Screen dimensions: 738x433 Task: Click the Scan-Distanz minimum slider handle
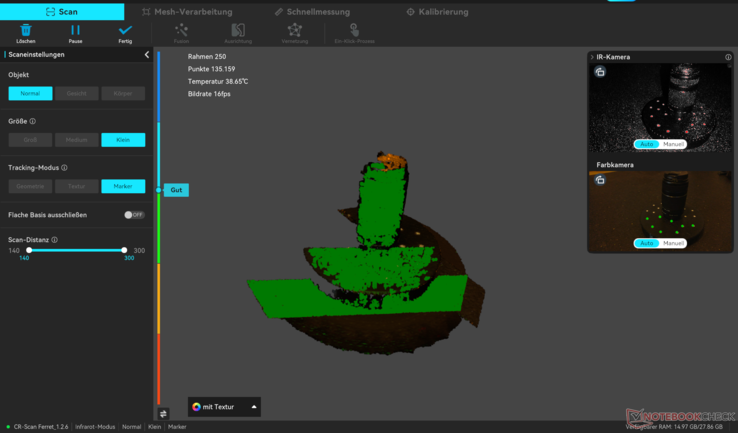[29, 250]
